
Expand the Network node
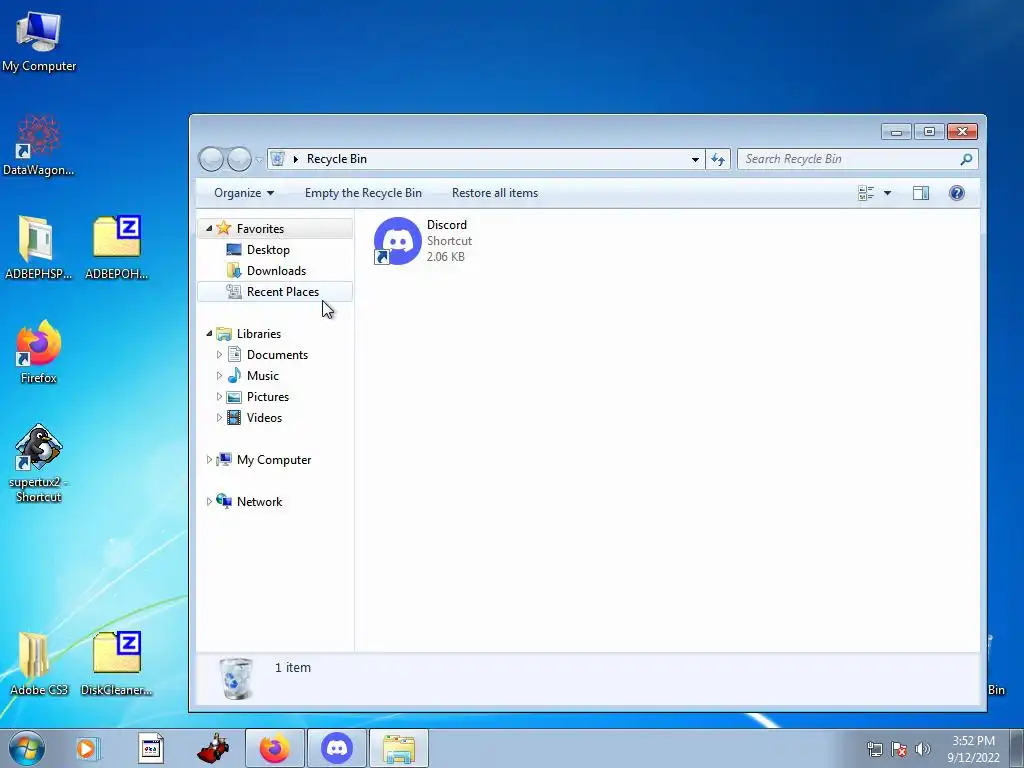point(209,502)
